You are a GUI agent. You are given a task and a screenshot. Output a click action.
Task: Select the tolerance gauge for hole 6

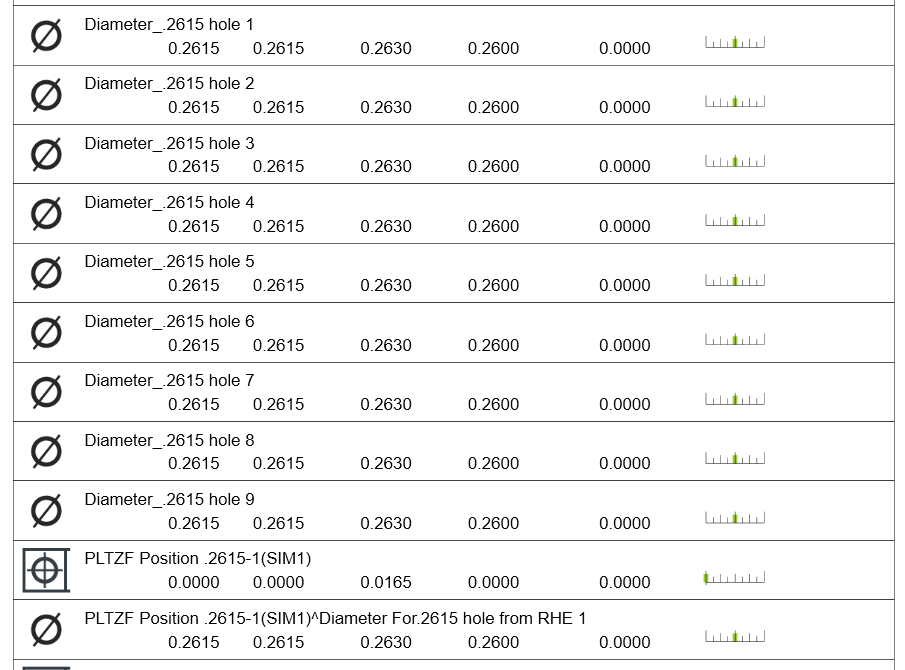[x=735, y=340]
